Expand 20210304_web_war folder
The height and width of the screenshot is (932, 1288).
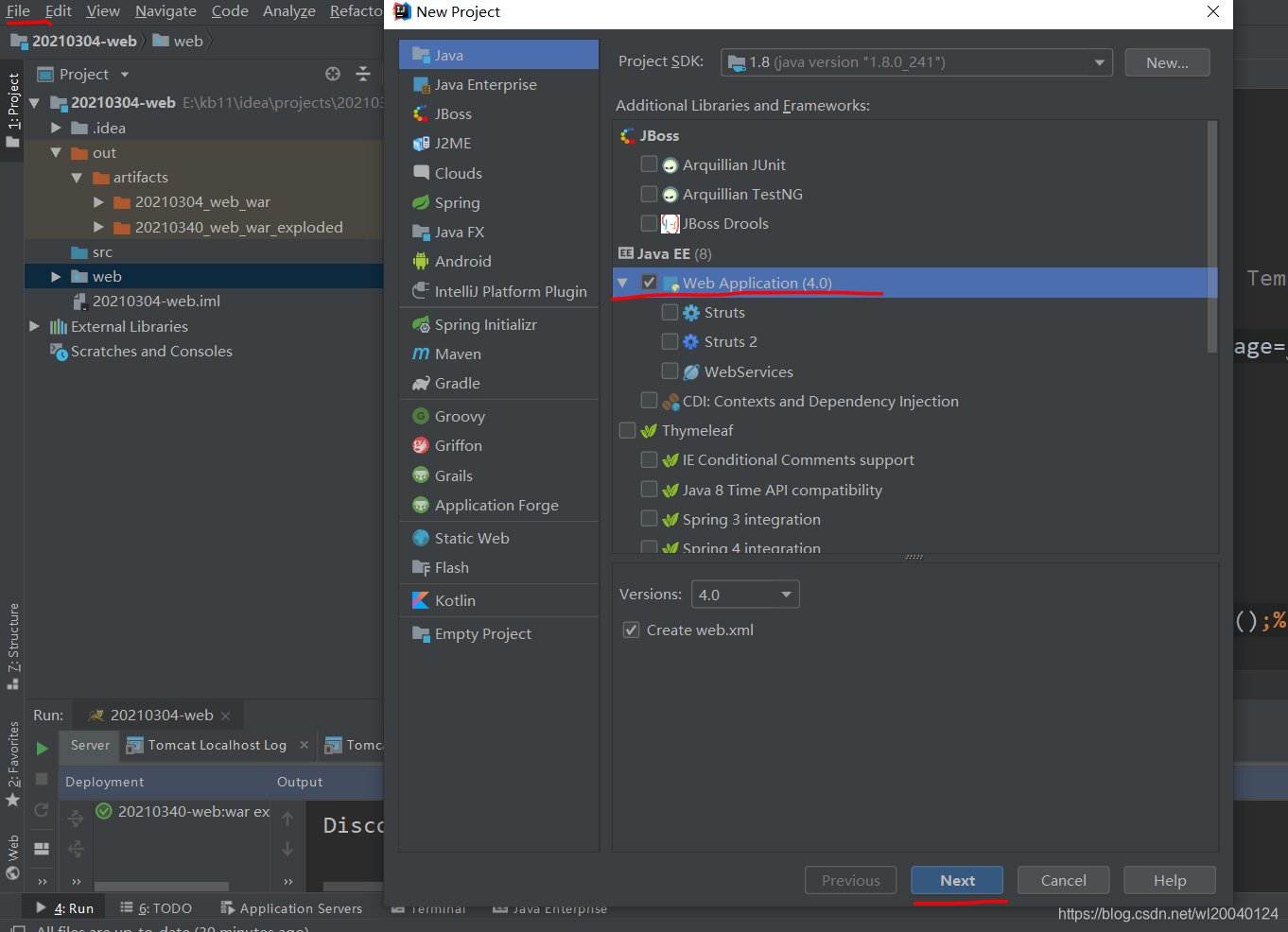point(98,202)
